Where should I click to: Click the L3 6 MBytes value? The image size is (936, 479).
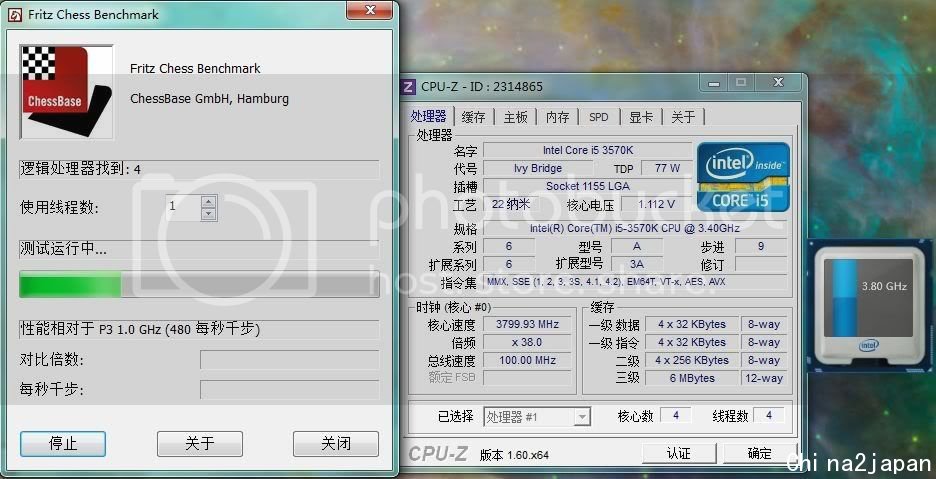click(692, 378)
